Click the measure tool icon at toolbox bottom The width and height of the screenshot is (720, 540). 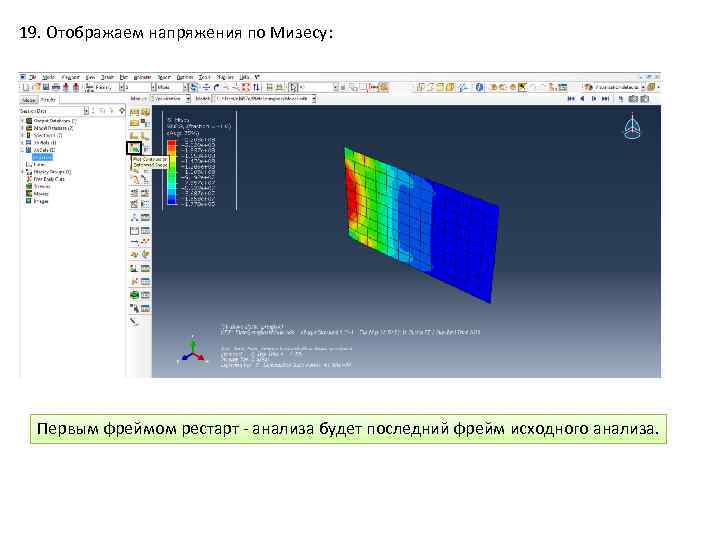tap(135, 322)
